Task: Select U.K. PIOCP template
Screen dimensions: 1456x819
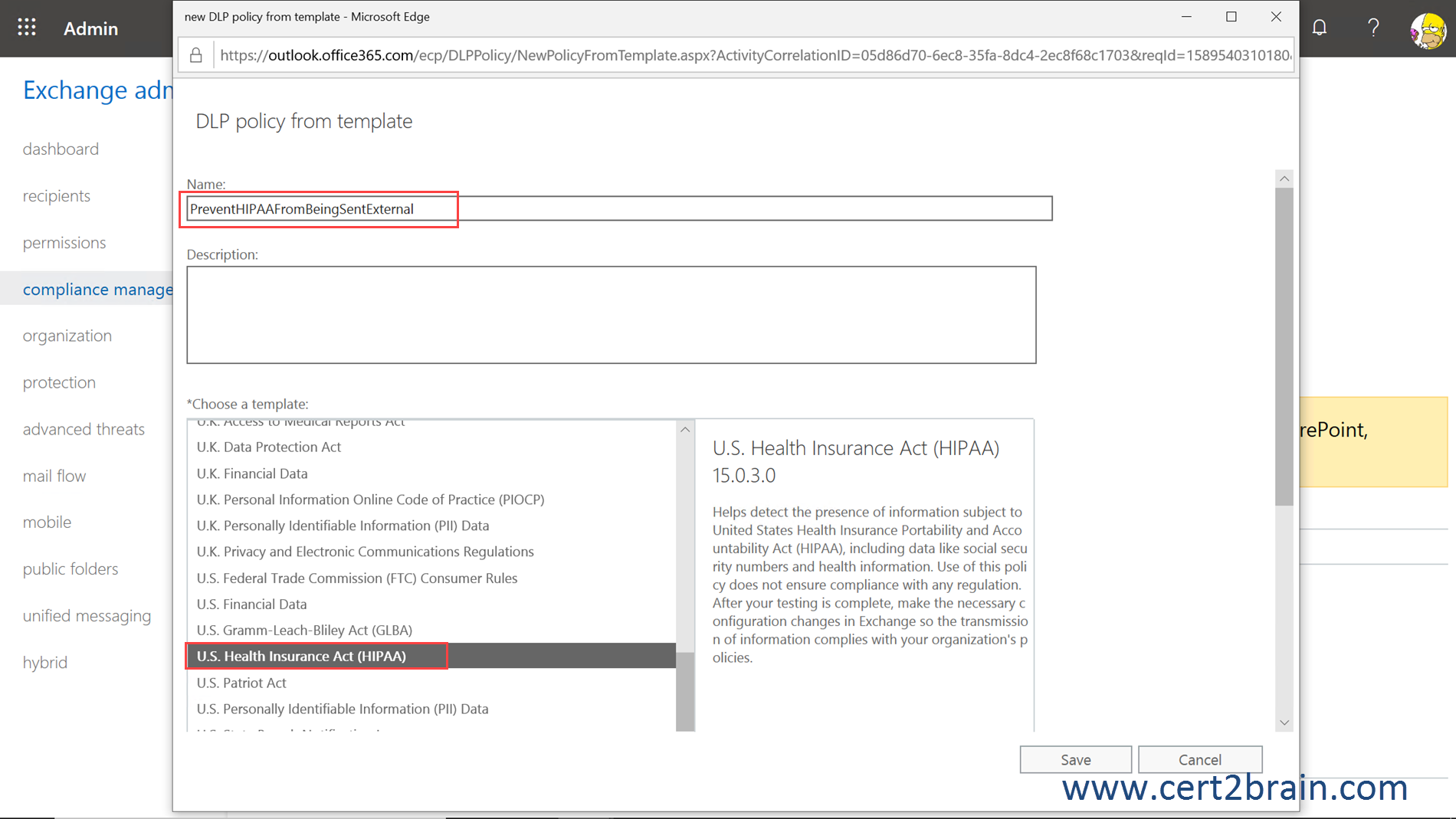Action: tap(432, 500)
